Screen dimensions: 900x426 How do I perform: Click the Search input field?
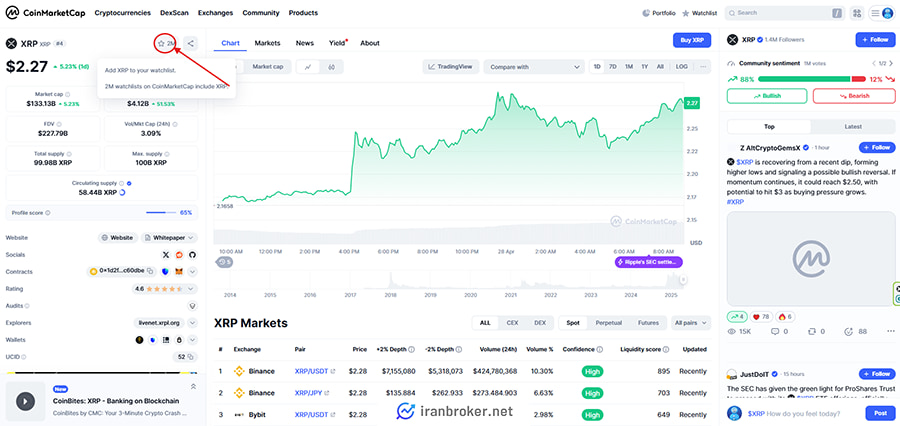pos(785,13)
